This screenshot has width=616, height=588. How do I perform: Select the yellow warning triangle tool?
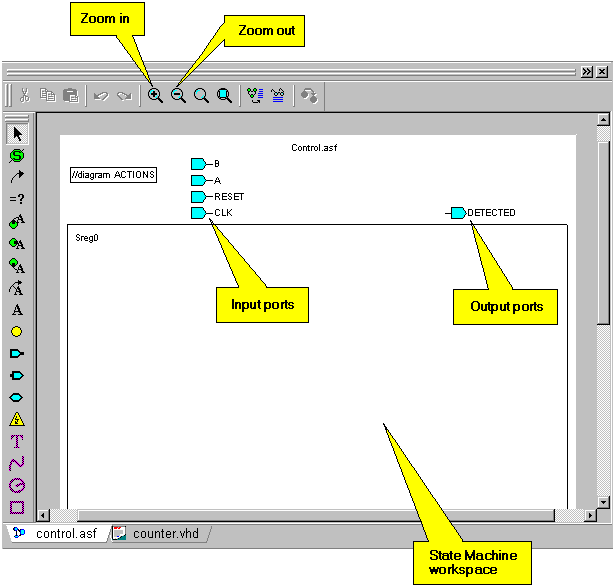[17, 419]
